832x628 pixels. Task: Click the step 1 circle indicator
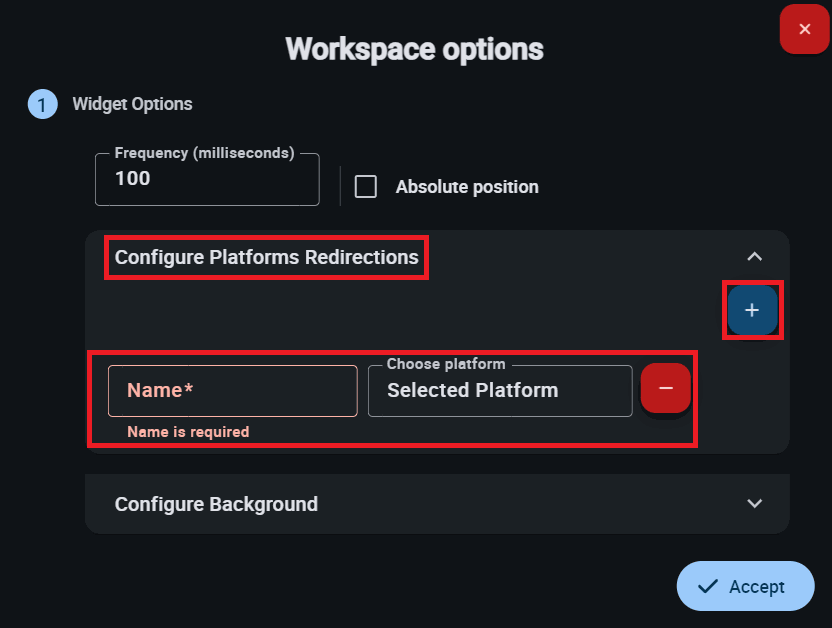pos(42,104)
